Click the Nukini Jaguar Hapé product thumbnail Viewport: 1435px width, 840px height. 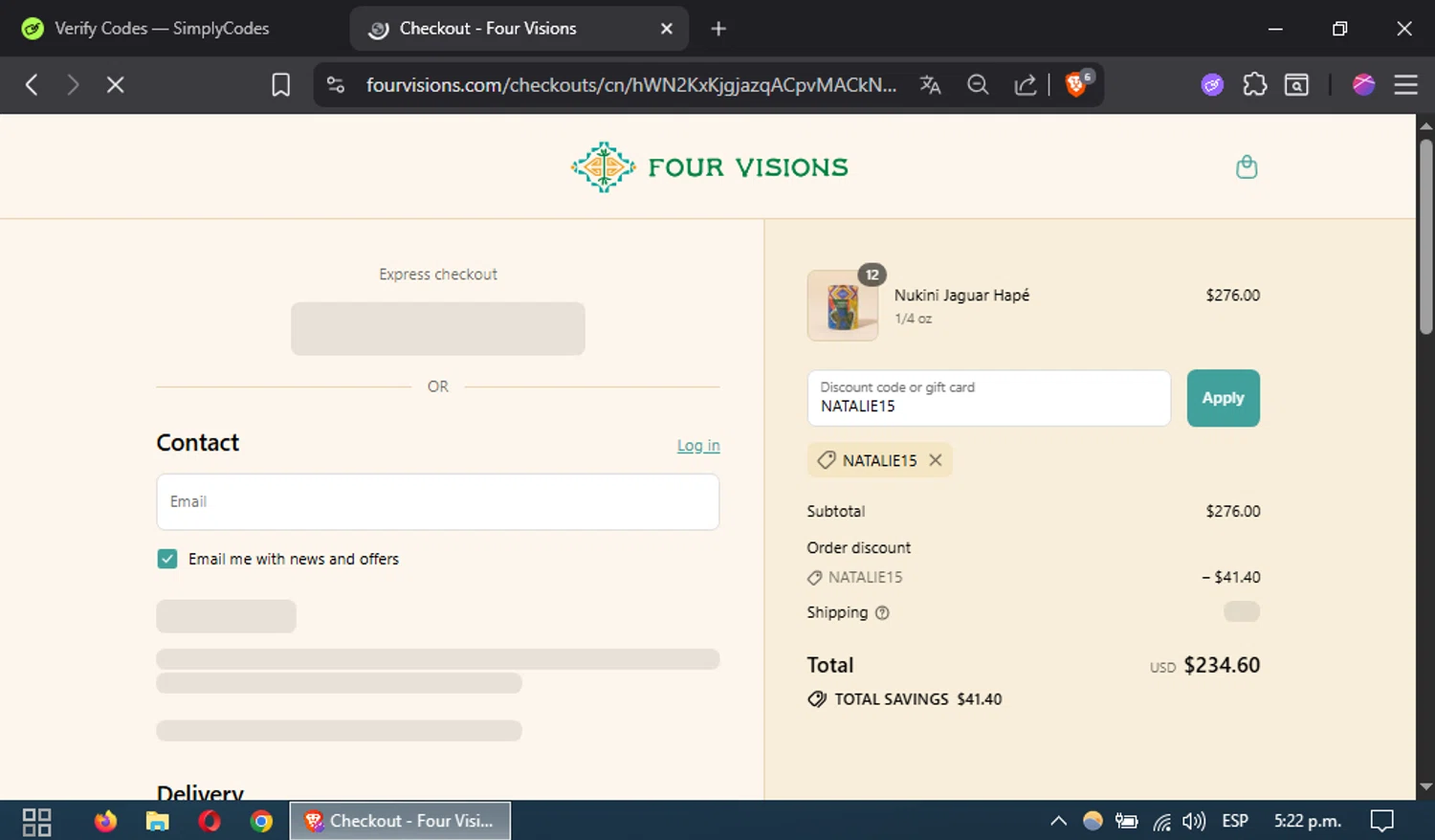[843, 305]
